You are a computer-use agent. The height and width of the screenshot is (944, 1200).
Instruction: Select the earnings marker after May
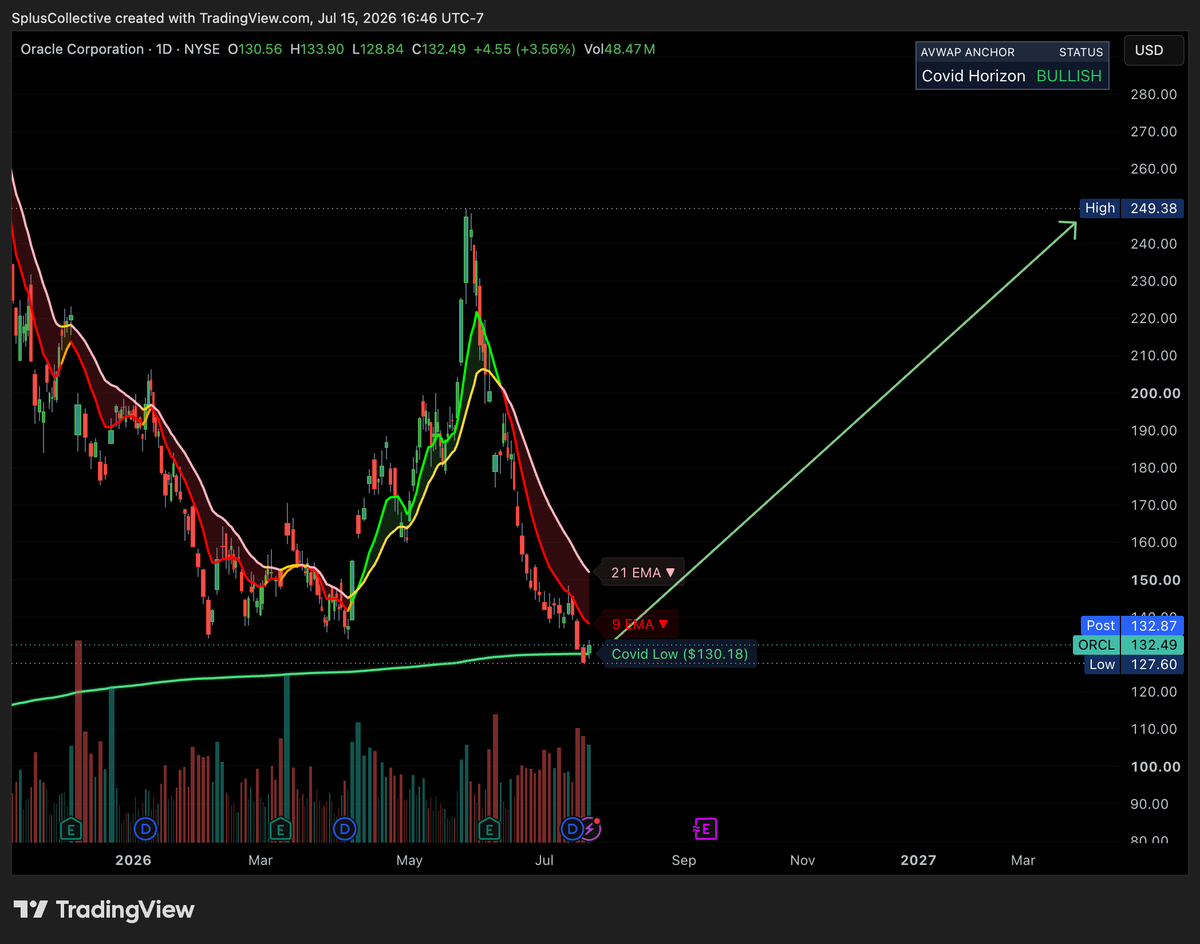[x=489, y=828]
